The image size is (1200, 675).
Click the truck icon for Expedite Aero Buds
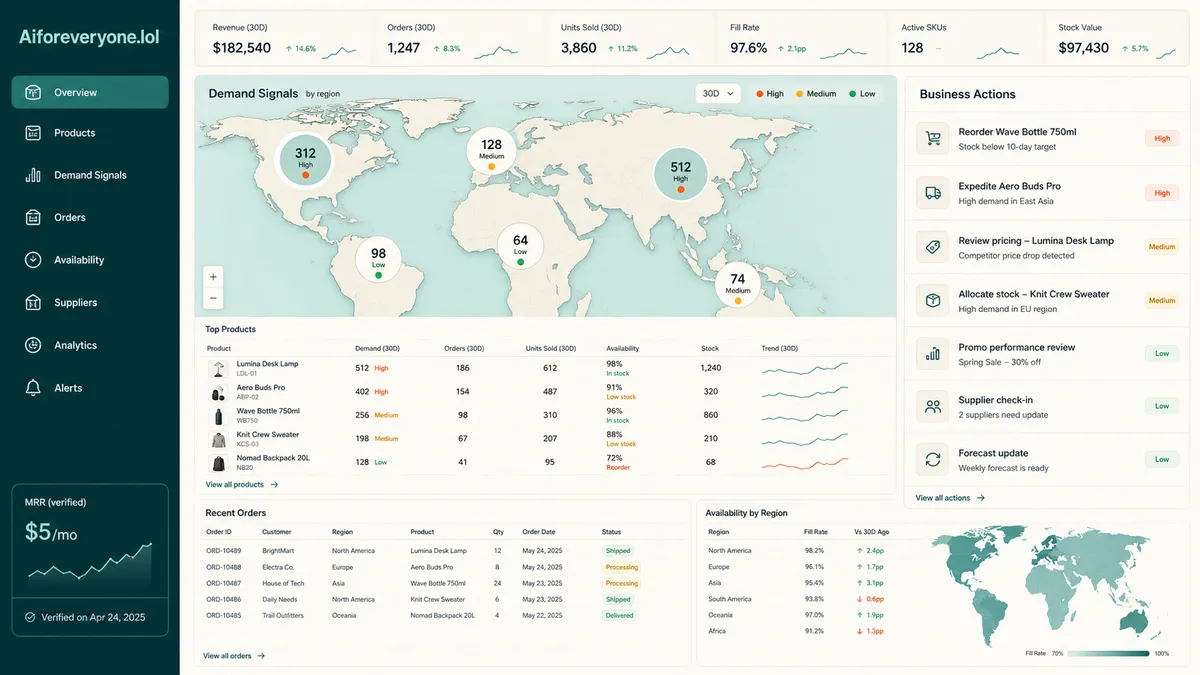pos(933,192)
